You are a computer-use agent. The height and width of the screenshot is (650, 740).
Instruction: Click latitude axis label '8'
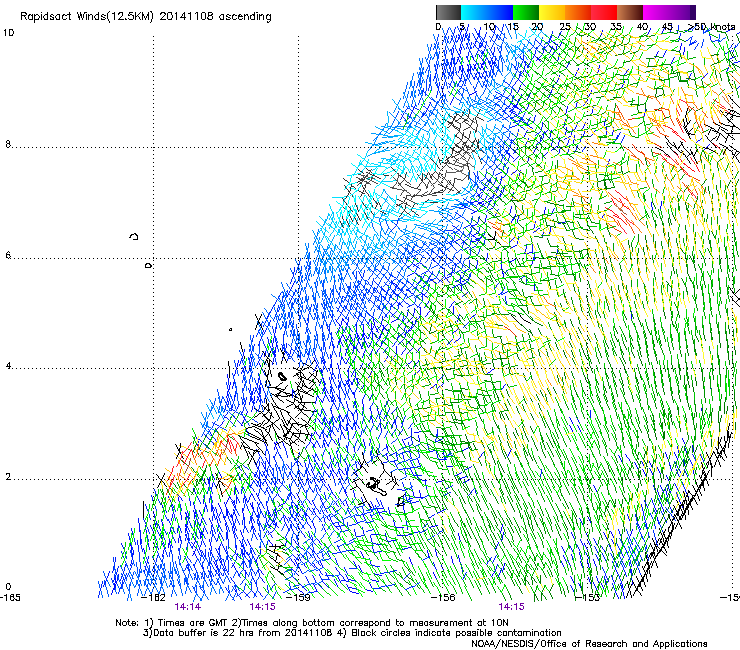pyautogui.click(x=8, y=144)
